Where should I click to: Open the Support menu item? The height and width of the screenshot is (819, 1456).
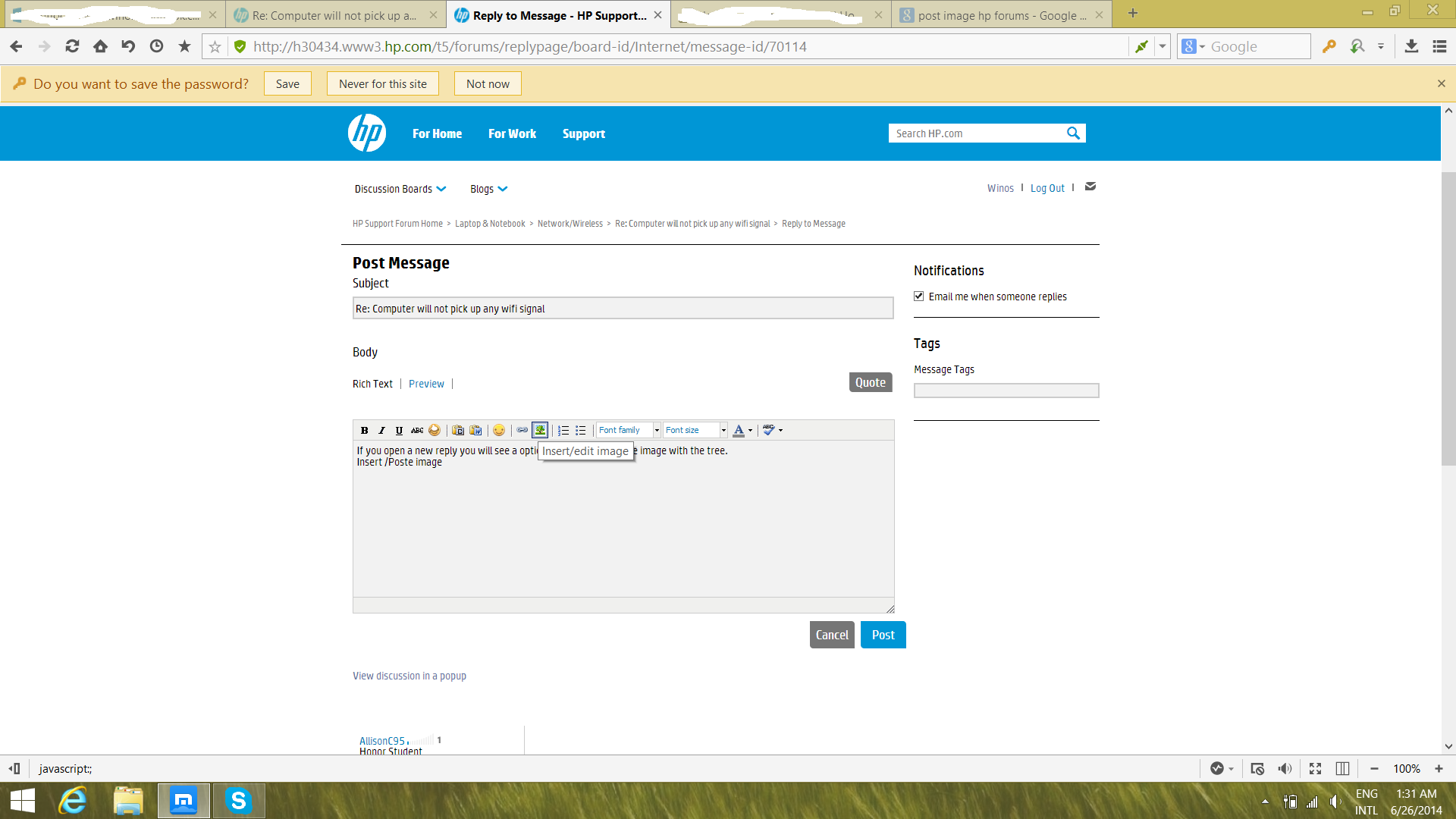583,133
